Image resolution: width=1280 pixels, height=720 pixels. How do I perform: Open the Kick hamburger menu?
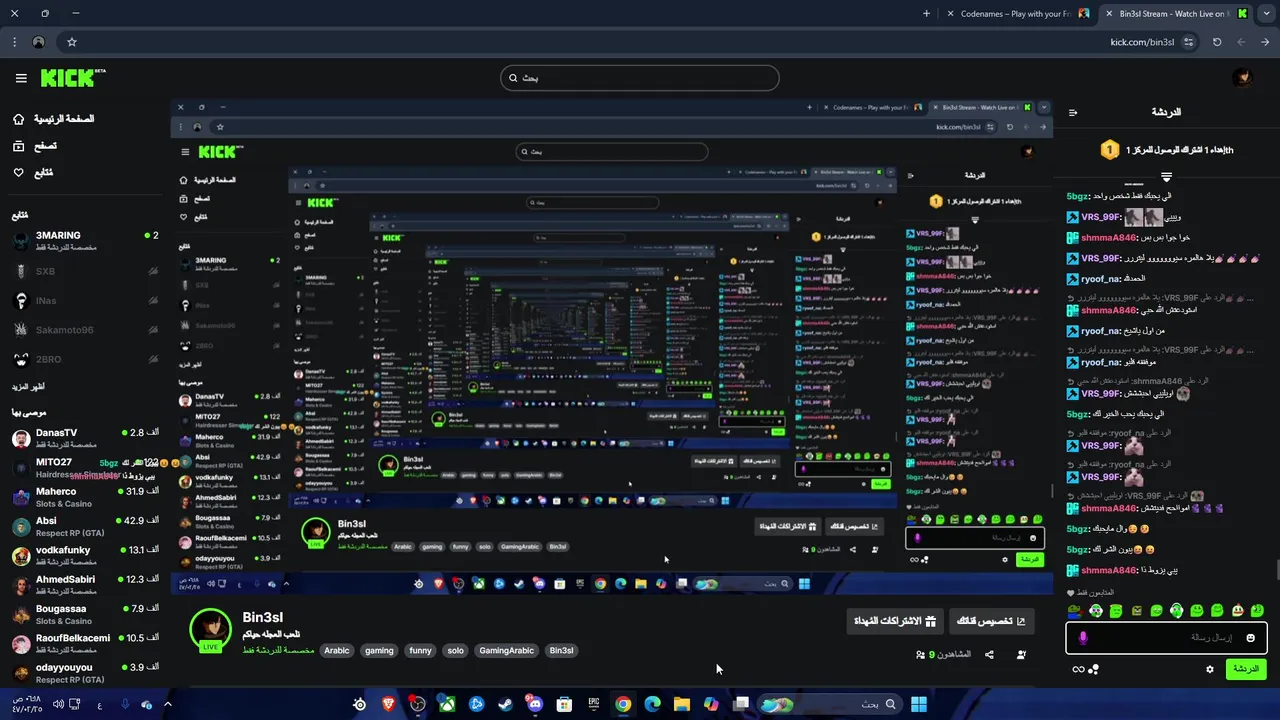[x=21, y=78]
